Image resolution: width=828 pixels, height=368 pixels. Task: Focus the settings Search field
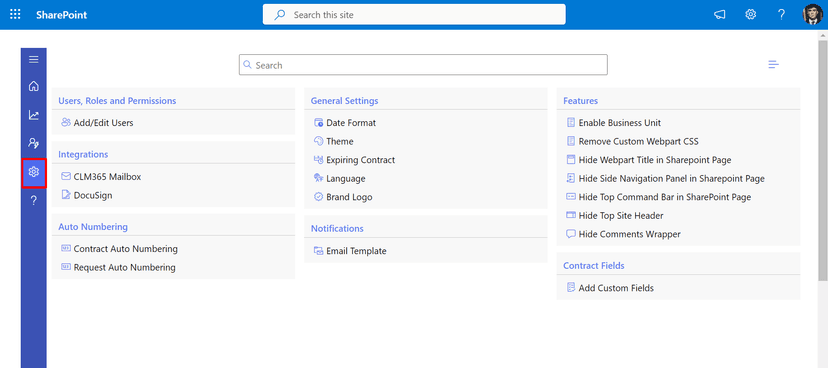pos(423,65)
